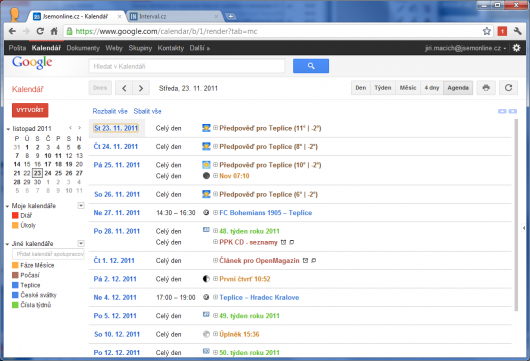
Task: Go to browser home page icon
Action: (54, 31)
